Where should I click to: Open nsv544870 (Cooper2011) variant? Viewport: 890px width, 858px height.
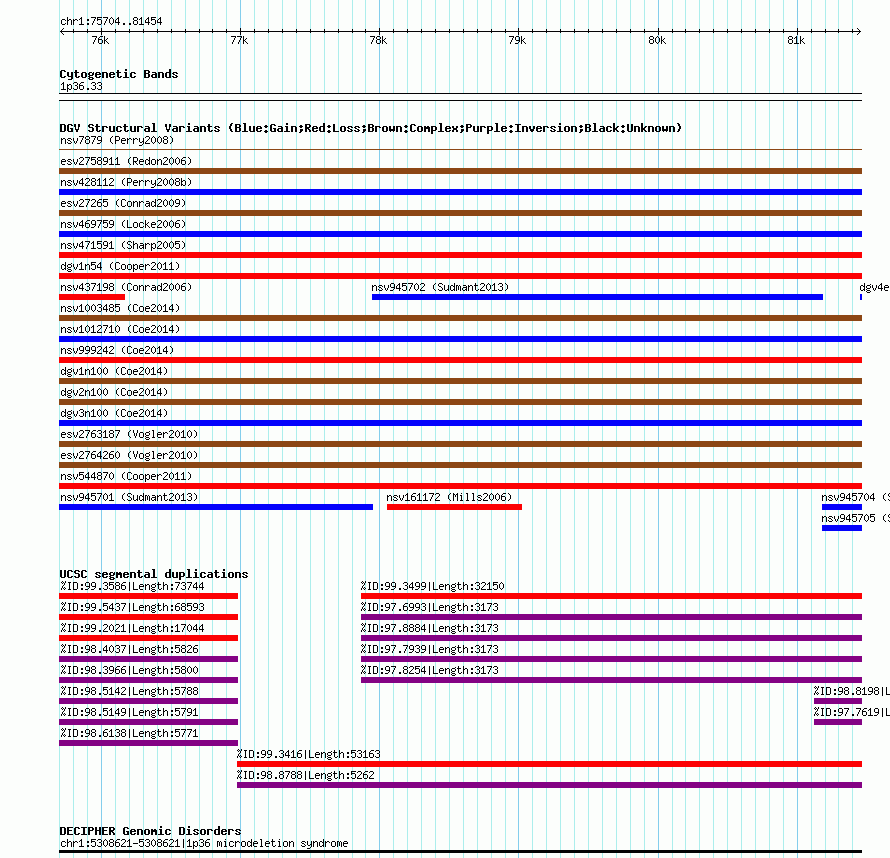click(x=460, y=486)
